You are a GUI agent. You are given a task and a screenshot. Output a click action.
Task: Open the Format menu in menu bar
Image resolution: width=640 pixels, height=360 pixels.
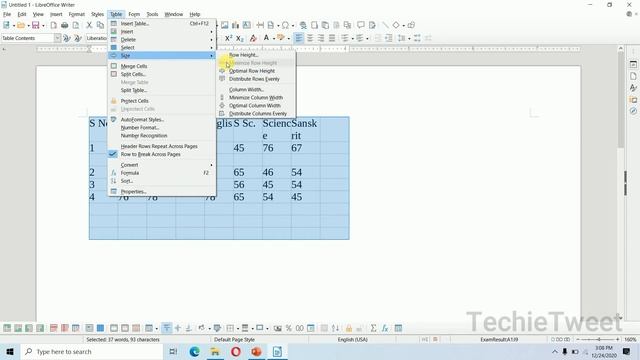tap(76, 14)
